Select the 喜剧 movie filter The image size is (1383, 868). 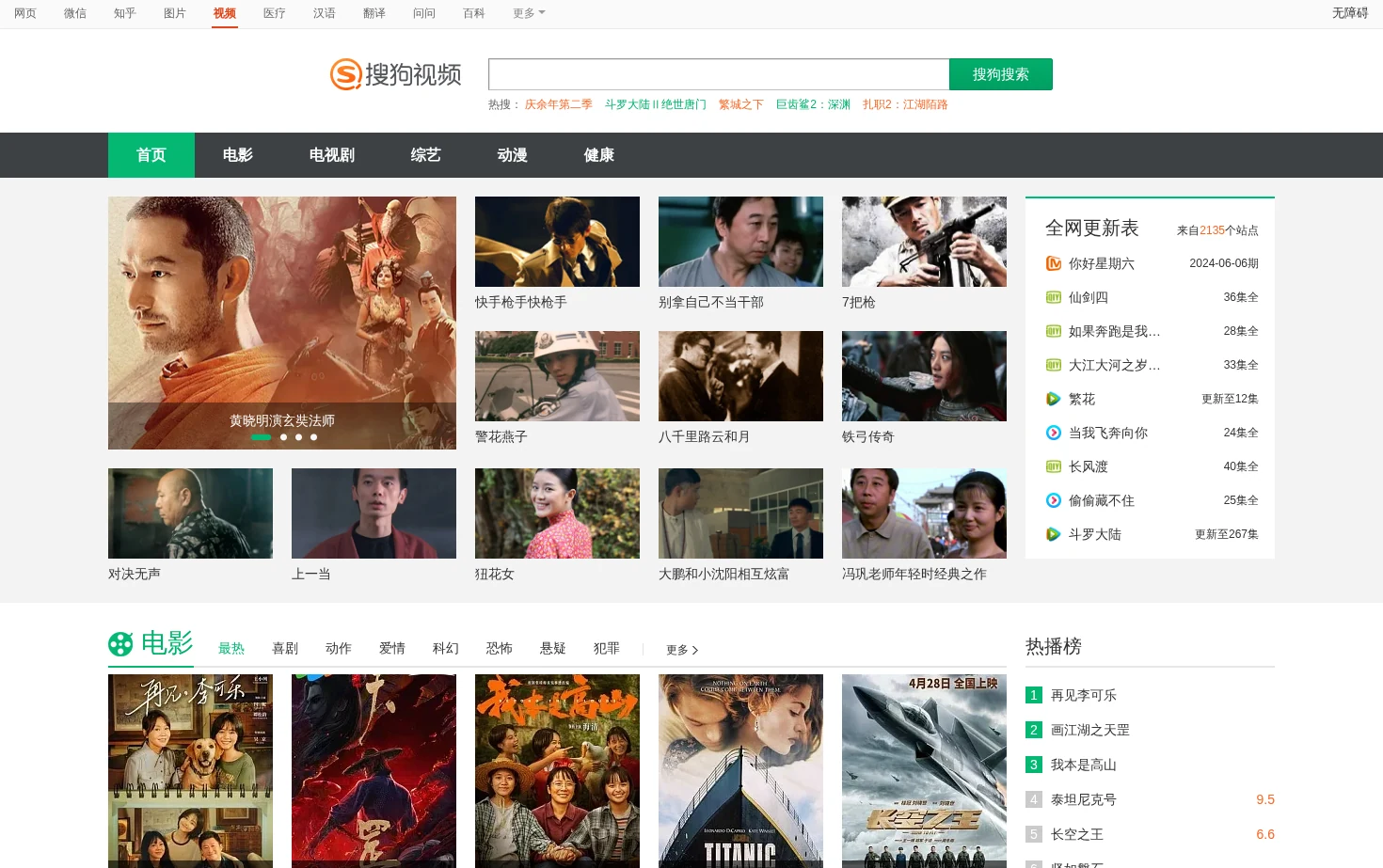coord(285,648)
